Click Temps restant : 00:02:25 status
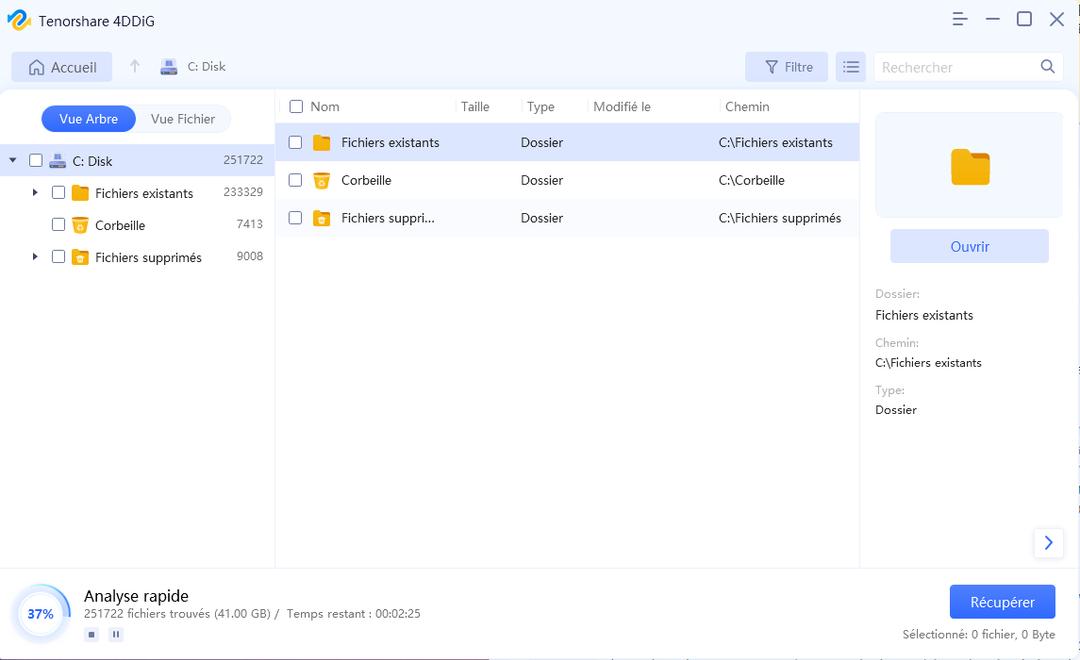This screenshot has width=1080, height=660. [x=353, y=613]
